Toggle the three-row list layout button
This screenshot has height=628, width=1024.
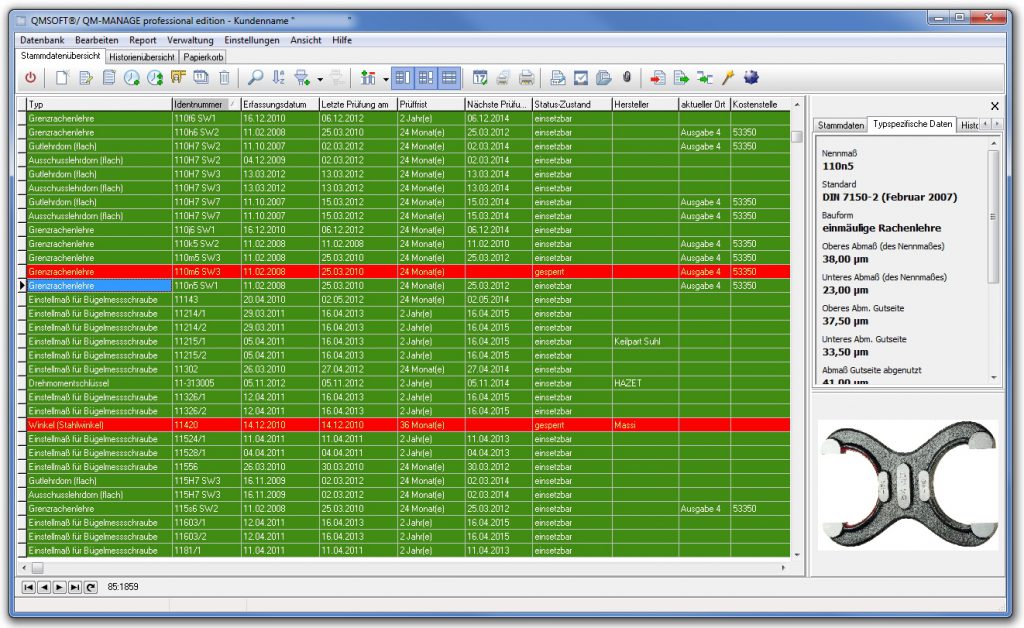click(449, 77)
